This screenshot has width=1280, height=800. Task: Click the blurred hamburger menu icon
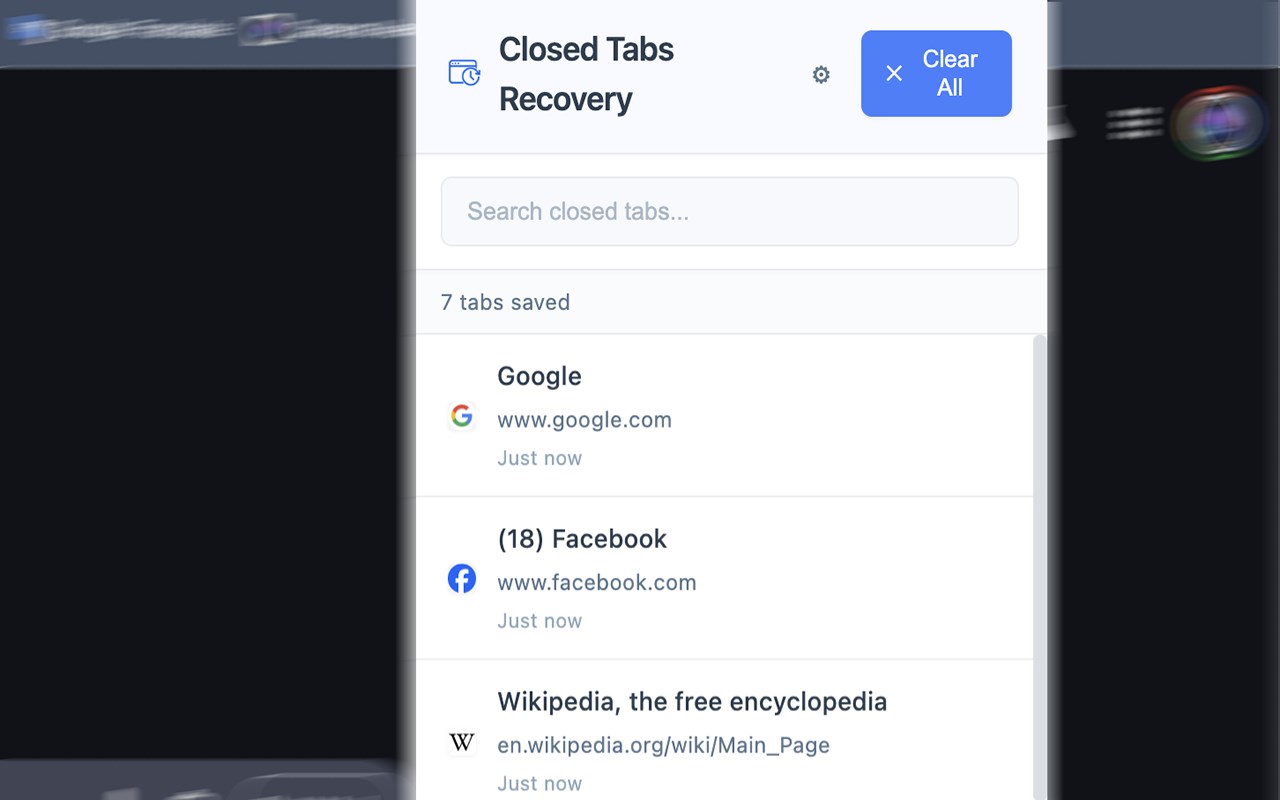(1134, 124)
